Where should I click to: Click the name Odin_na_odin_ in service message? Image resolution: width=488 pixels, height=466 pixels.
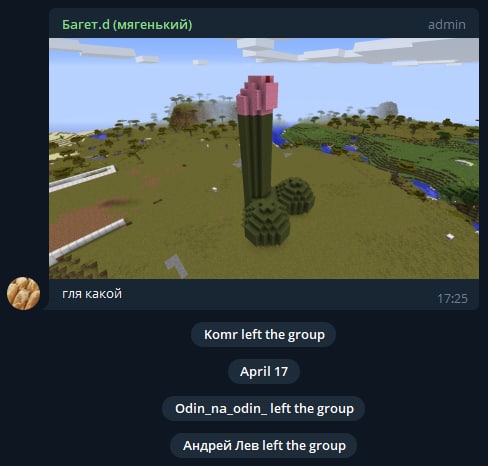point(221,408)
